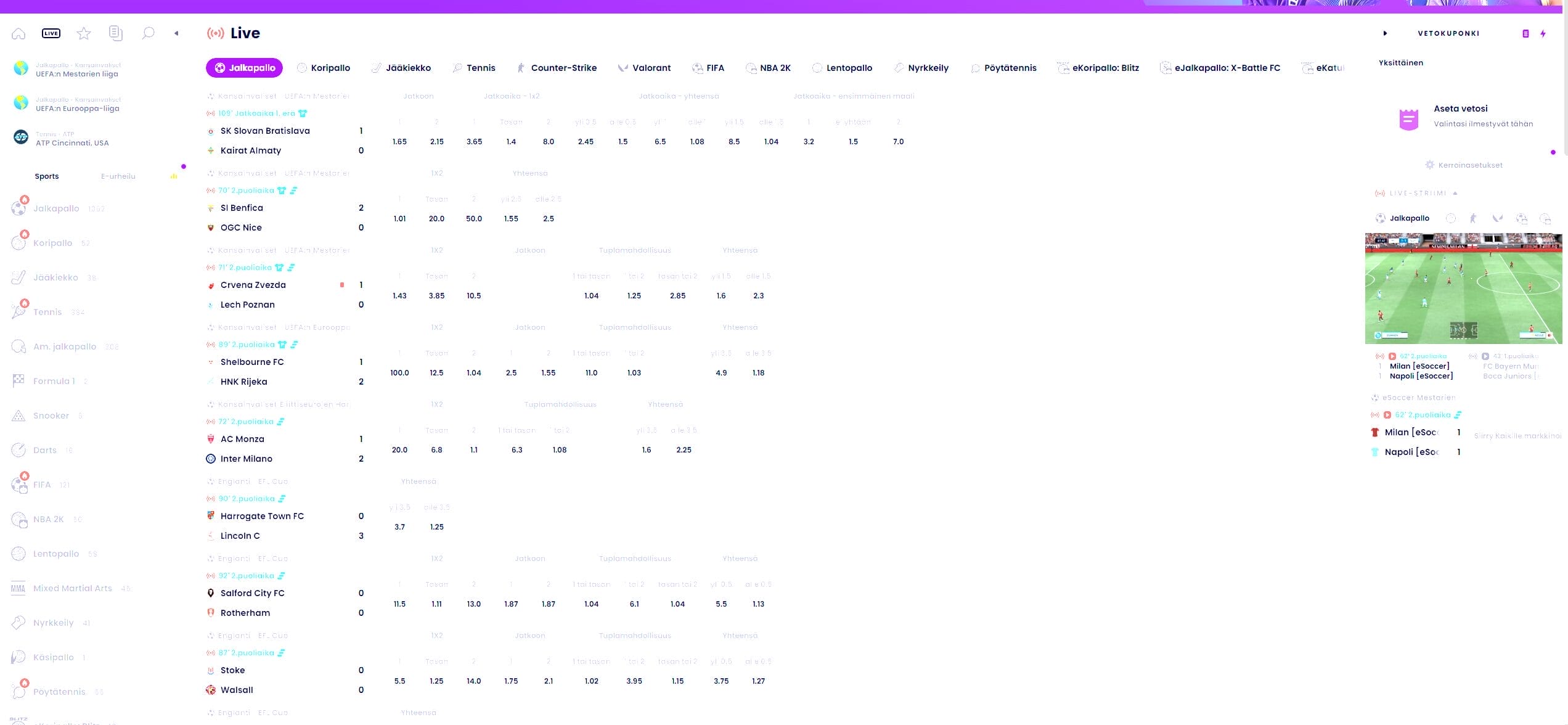Collapse the Live-striimi section
1568x725 pixels.
pyautogui.click(x=1455, y=194)
